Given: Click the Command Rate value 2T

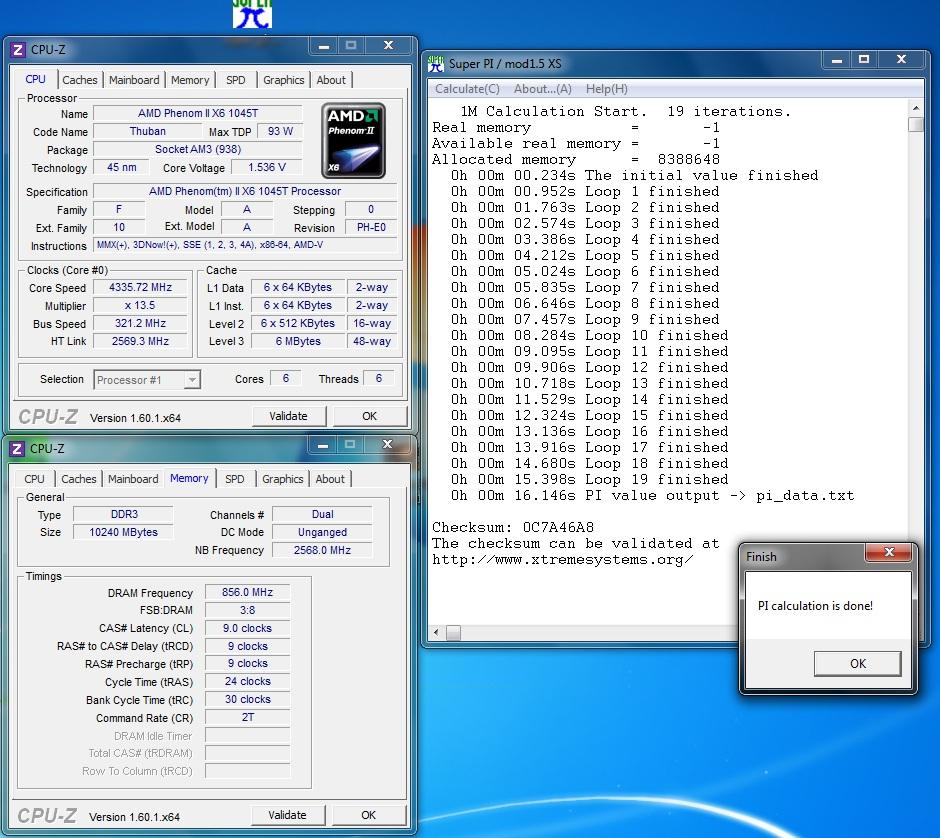Looking at the screenshot, I should 247,717.
